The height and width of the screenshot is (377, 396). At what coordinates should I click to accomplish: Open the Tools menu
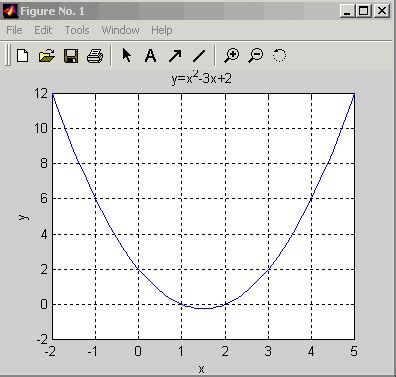tap(77, 30)
